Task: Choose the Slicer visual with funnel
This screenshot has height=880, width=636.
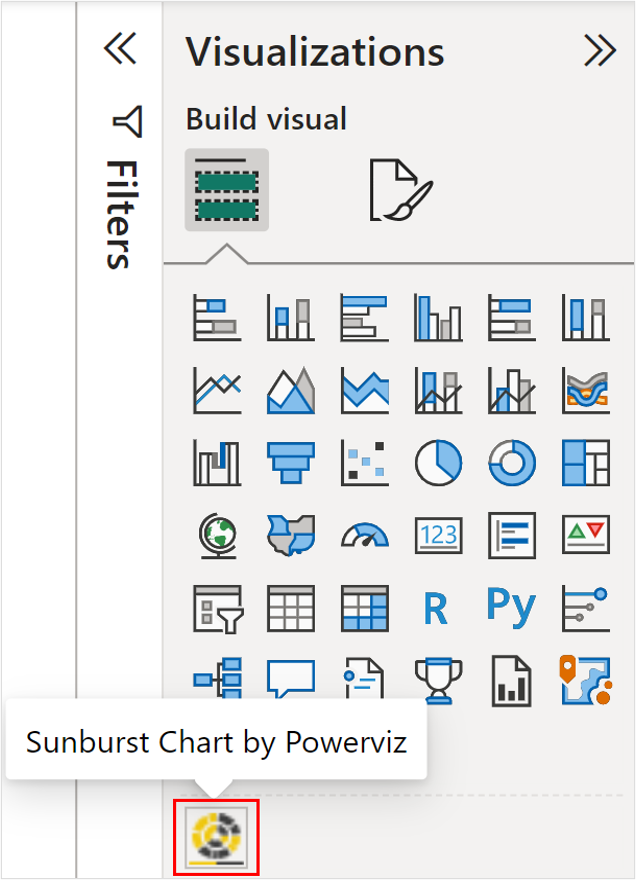Action: (217, 608)
